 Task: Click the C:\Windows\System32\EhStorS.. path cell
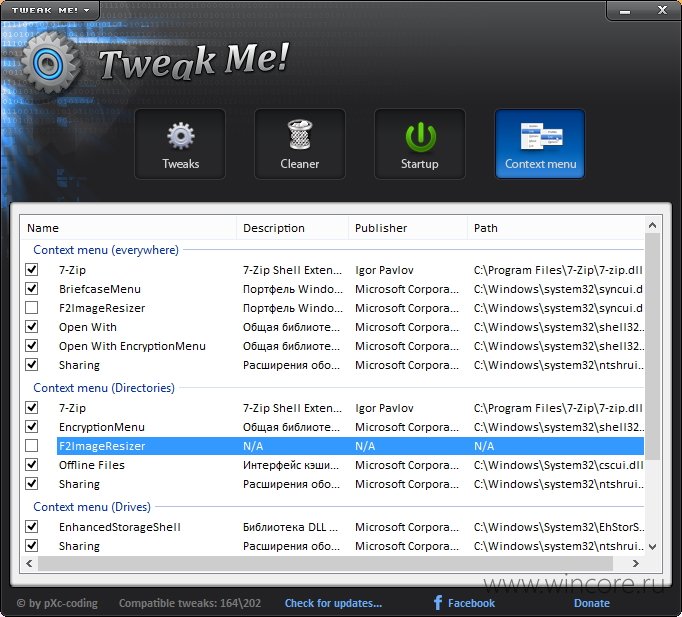click(559, 527)
